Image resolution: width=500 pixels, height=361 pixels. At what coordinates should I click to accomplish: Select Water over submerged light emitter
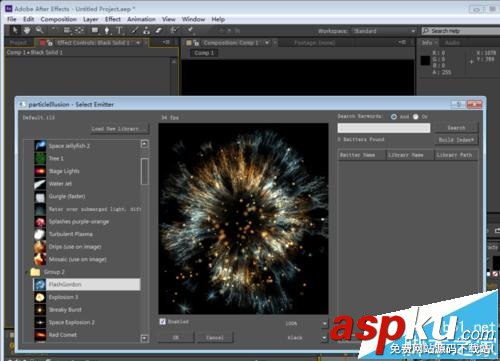point(87,209)
